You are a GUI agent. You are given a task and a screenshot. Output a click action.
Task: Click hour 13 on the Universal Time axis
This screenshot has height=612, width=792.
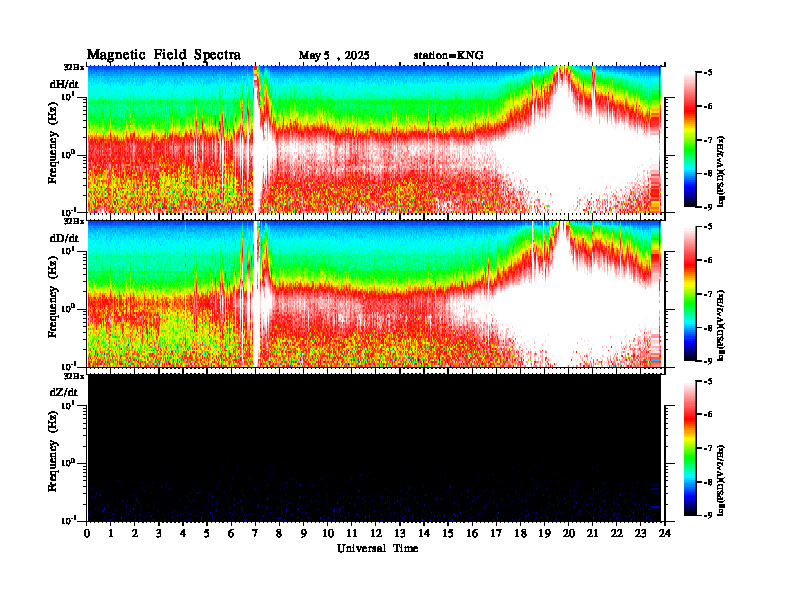(x=400, y=533)
